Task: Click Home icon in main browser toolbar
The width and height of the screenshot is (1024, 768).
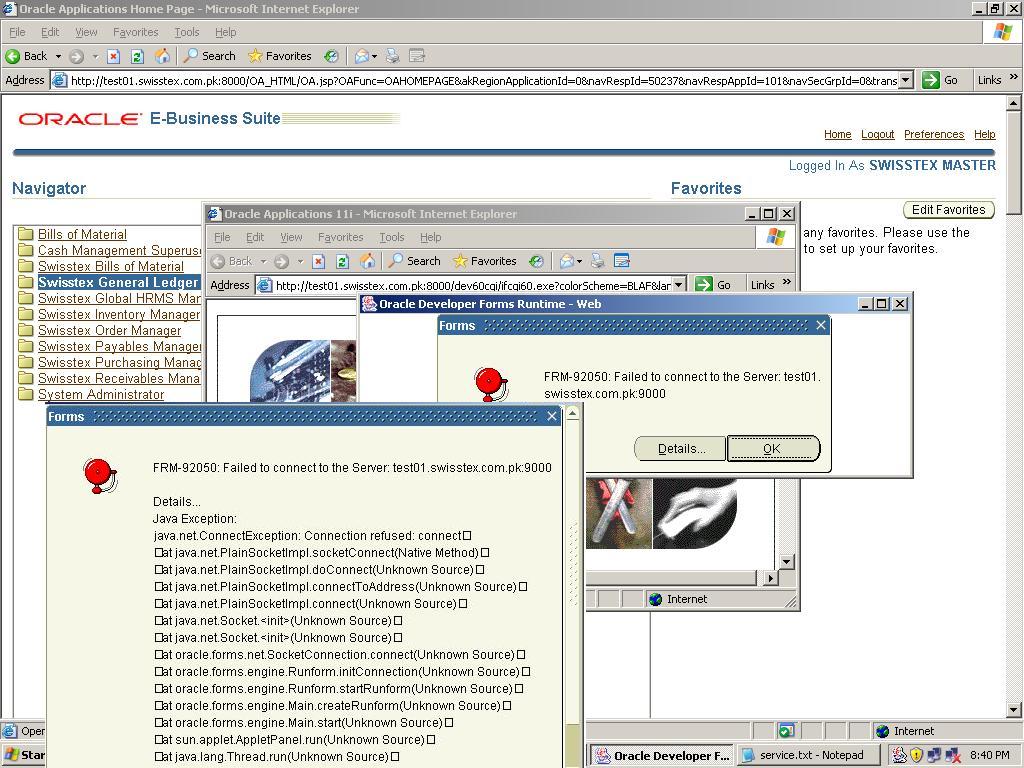Action: click(x=162, y=56)
